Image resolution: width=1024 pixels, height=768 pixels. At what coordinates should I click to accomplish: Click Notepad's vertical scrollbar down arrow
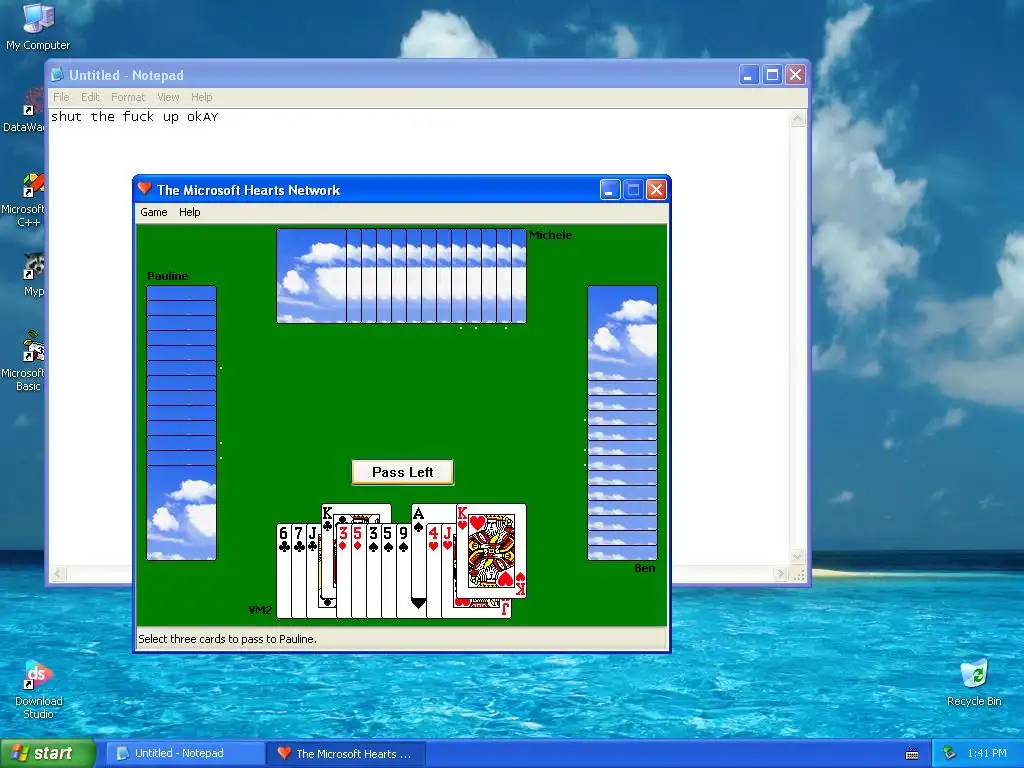tap(797, 557)
